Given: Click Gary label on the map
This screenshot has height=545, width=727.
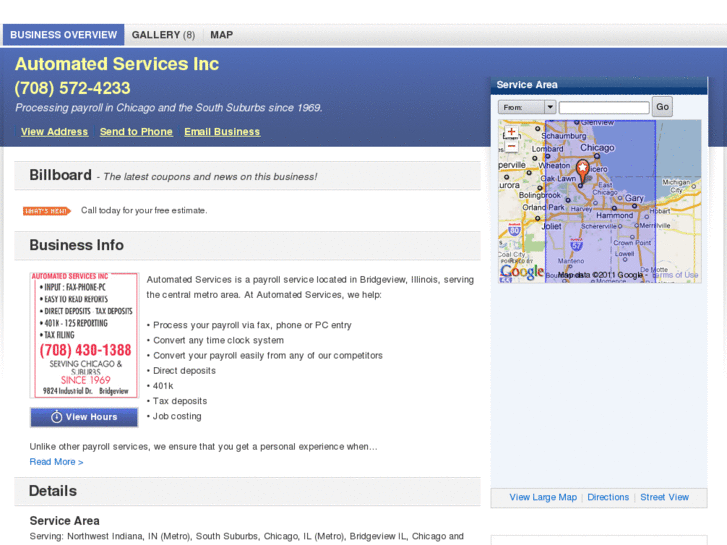Looking at the screenshot, I should click(634, 198).
